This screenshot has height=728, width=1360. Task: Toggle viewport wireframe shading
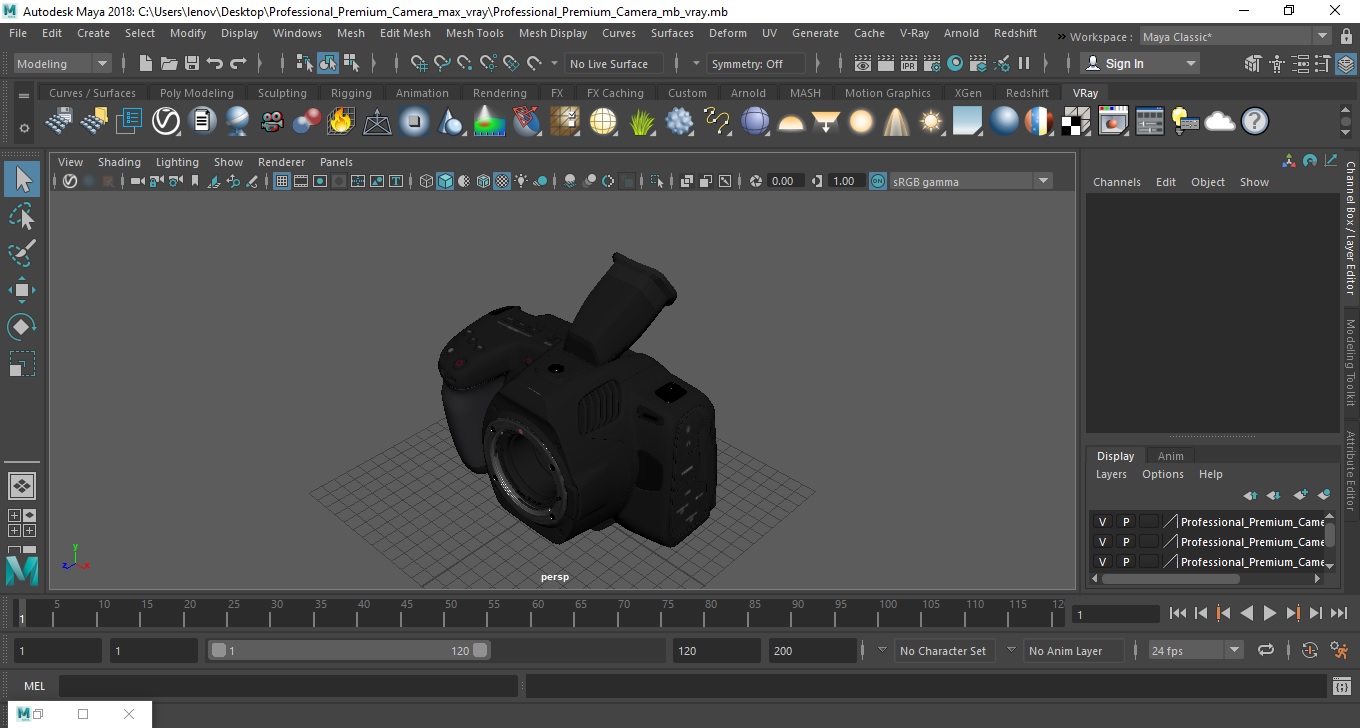pos(427,181)
